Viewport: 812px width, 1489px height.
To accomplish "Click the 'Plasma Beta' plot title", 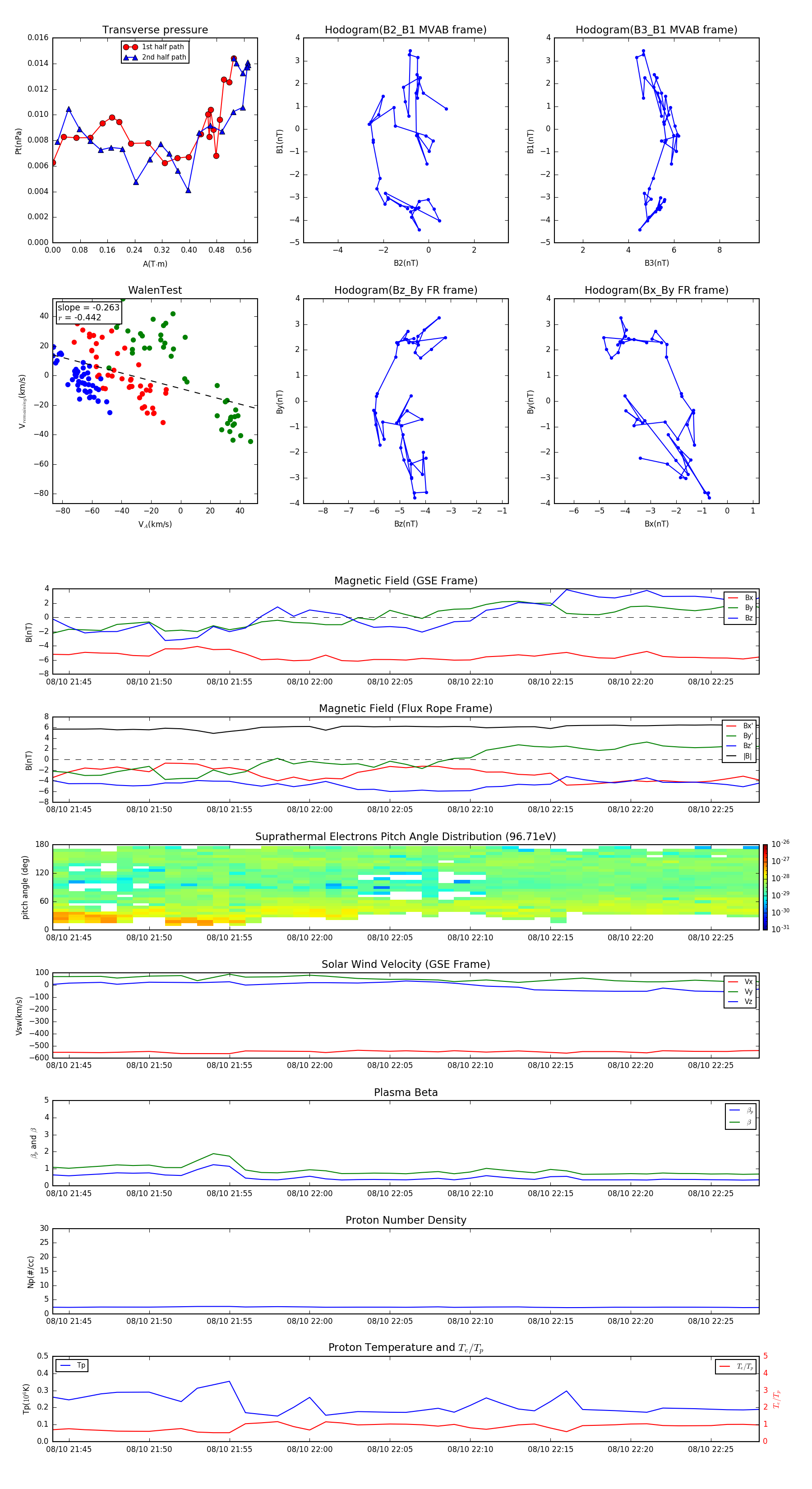I will pyautogui.click(x=406, y=1093).
